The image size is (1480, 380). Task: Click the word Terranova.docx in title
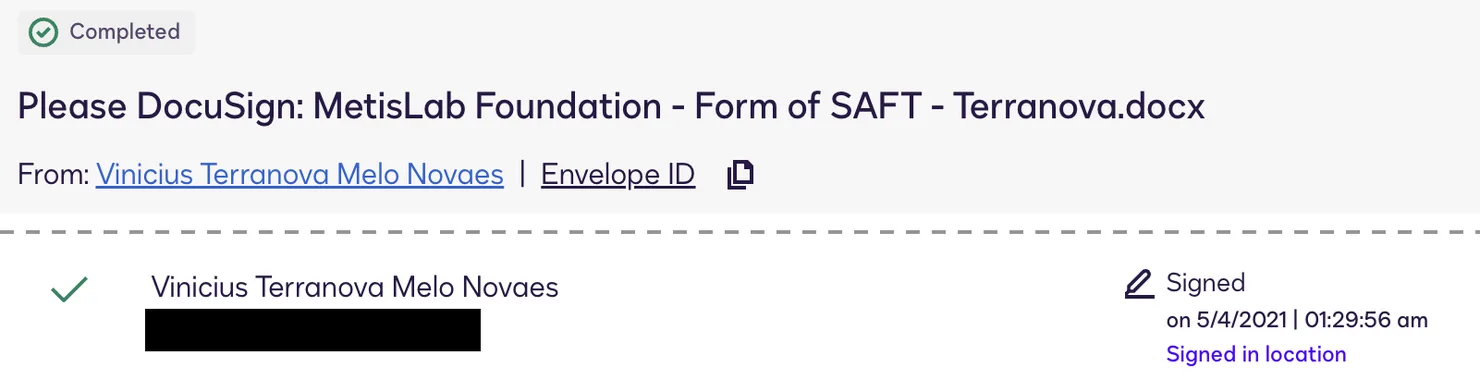pyautogui.click(x=1078, y=106)
